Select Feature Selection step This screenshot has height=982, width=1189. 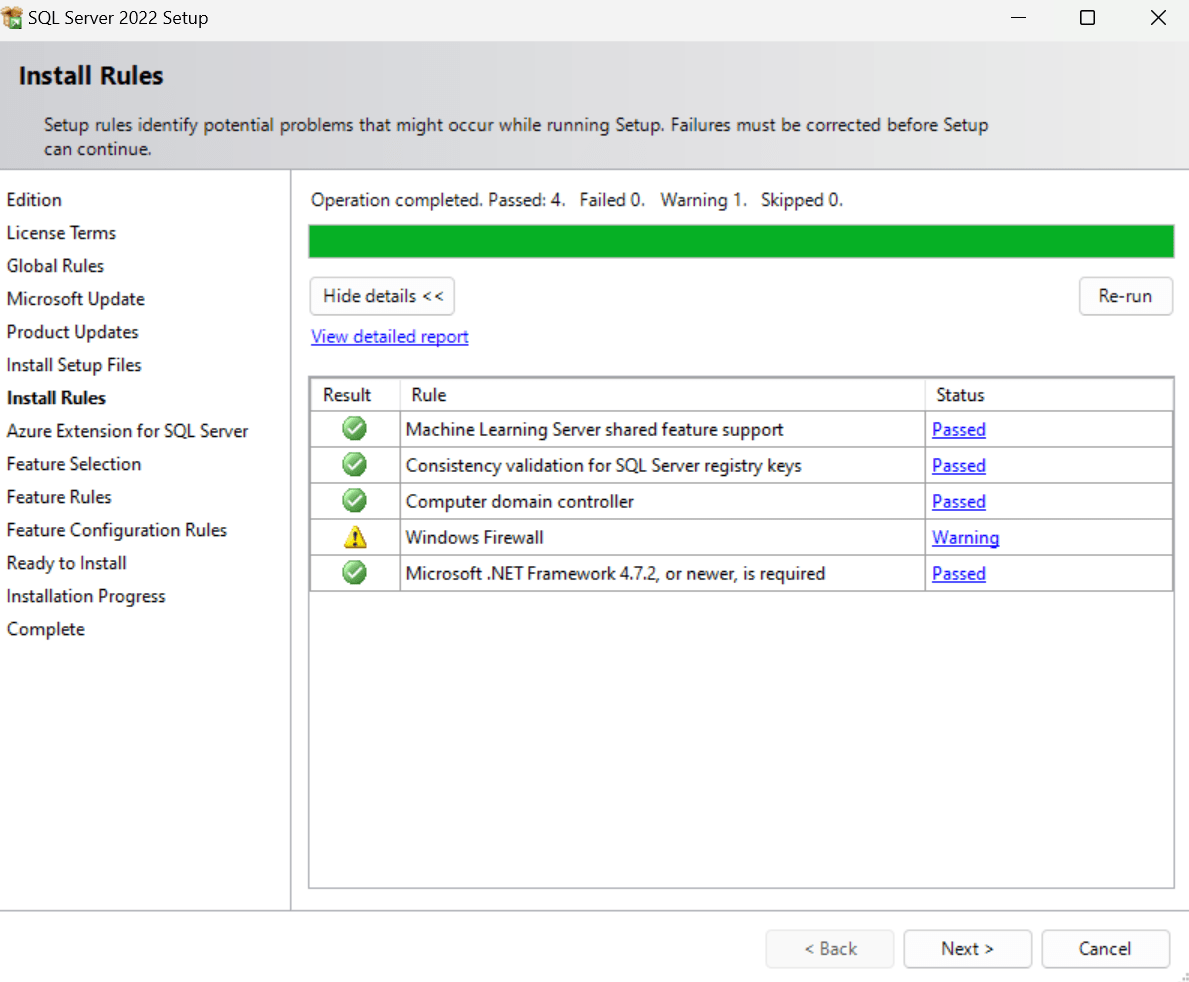(x=74, y=464)
